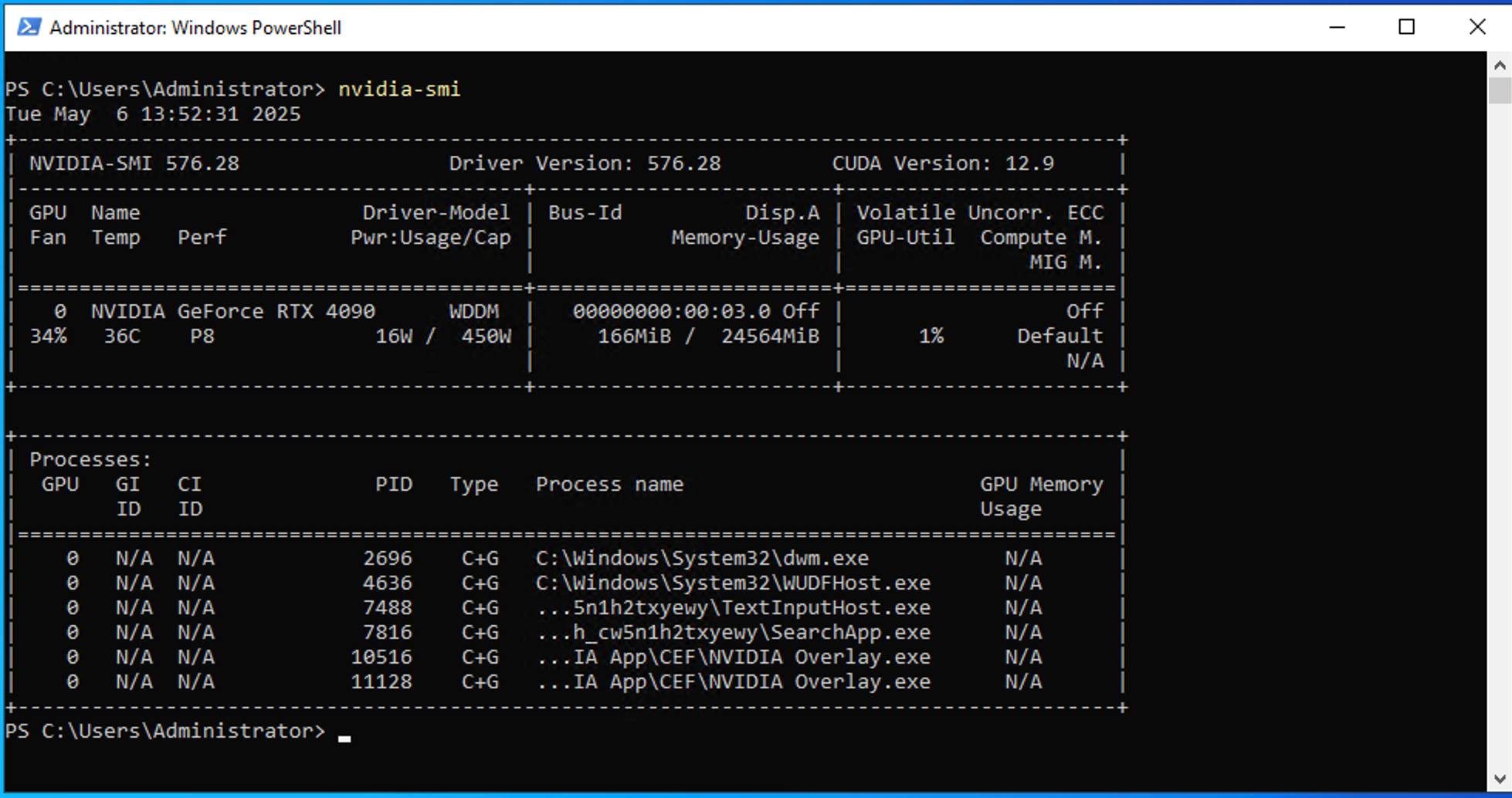Click the TextInputHost.exe process entry
This screenshot has width=1512, height=798.
[x=733, y=608]
